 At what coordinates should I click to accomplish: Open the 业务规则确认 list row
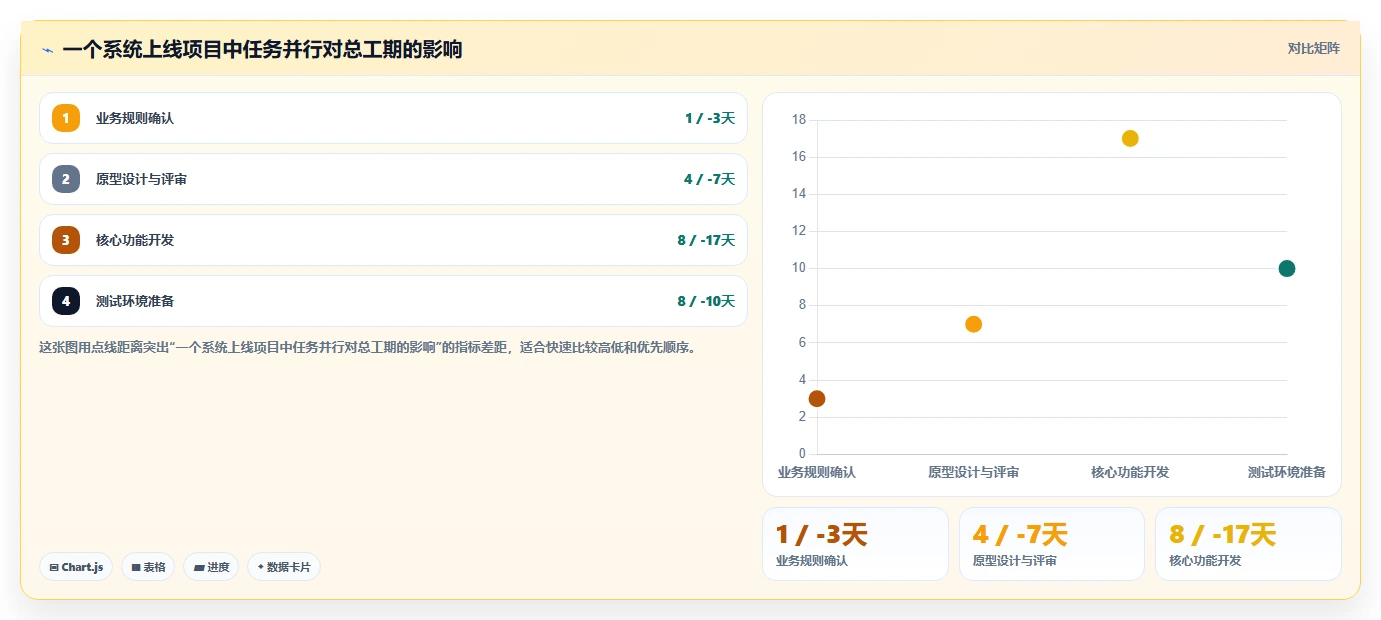pos(393,118)
